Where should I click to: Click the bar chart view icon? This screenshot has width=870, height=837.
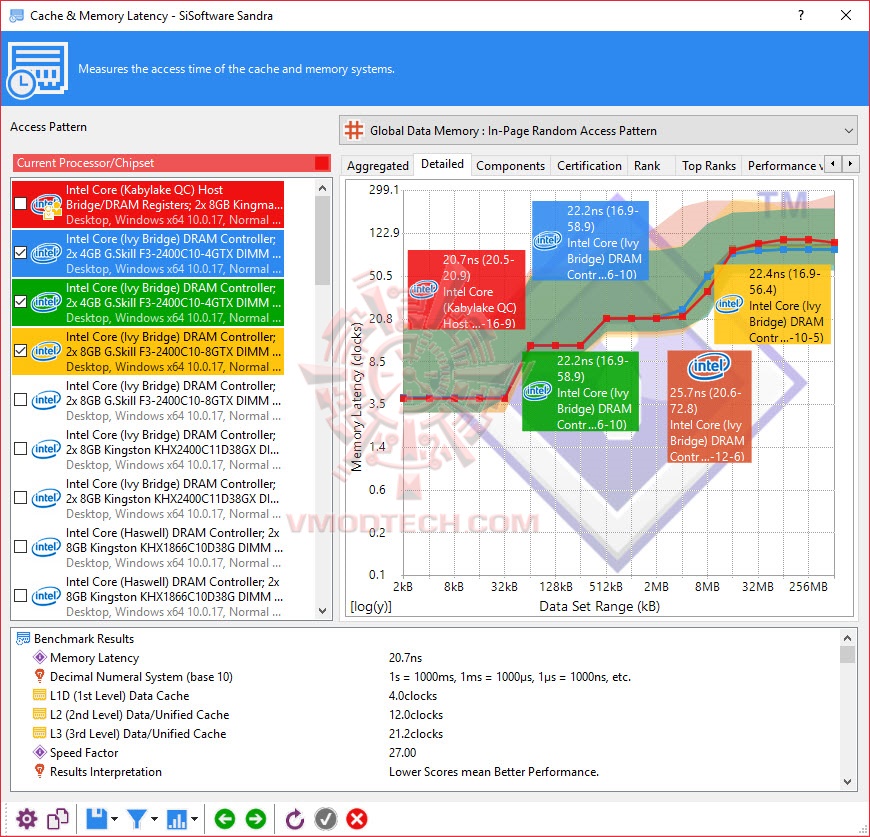coord(178,819)
